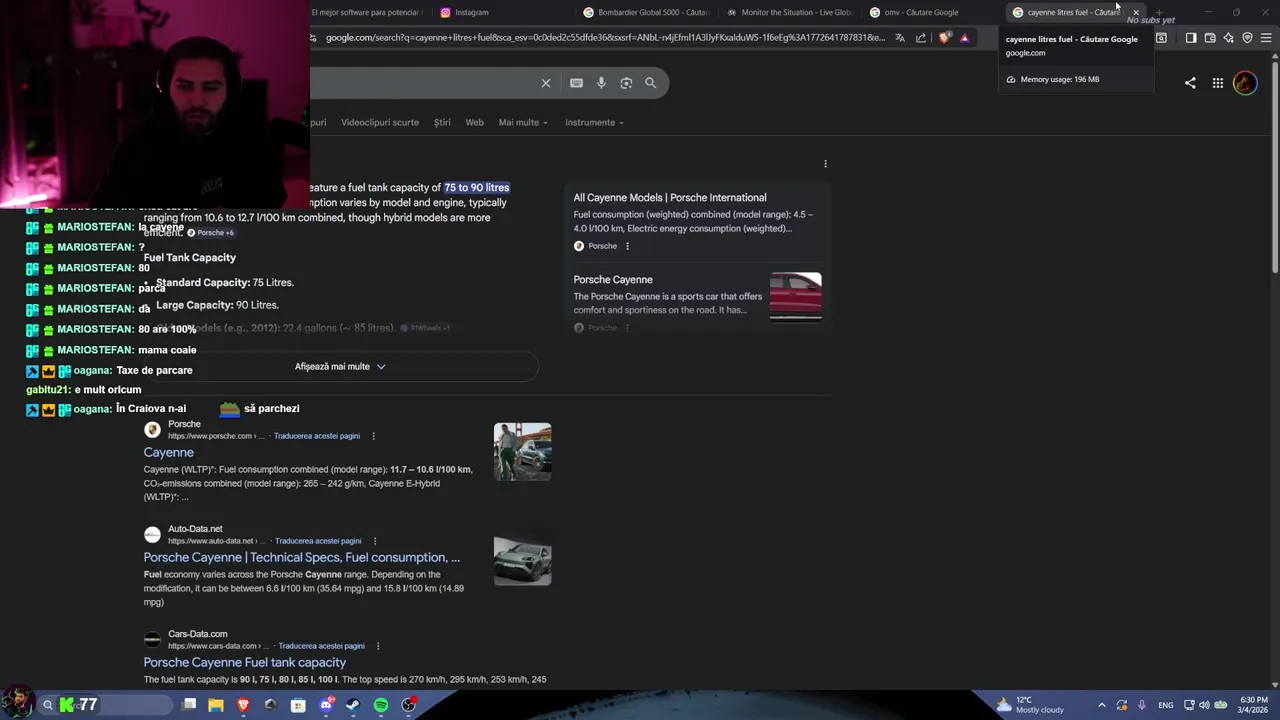Submit search with the magnifier icon
This screenshot has width=1280, height=720.
point(651,83)
